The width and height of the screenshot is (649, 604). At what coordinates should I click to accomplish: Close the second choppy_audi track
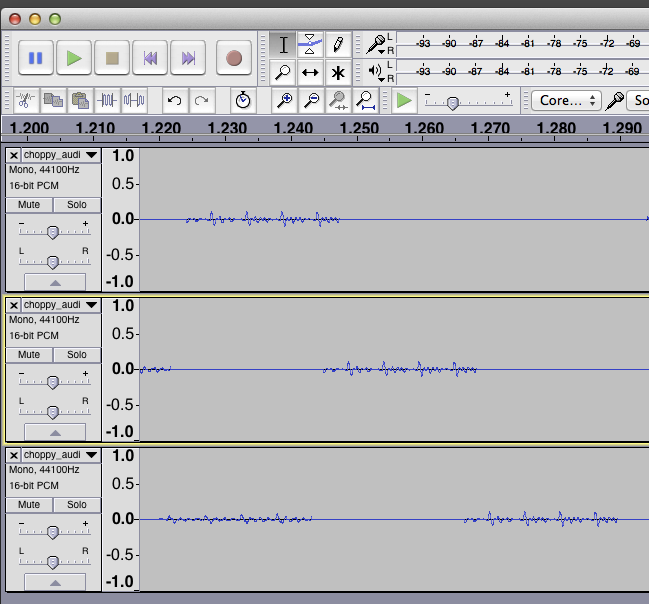click(14, 305)
